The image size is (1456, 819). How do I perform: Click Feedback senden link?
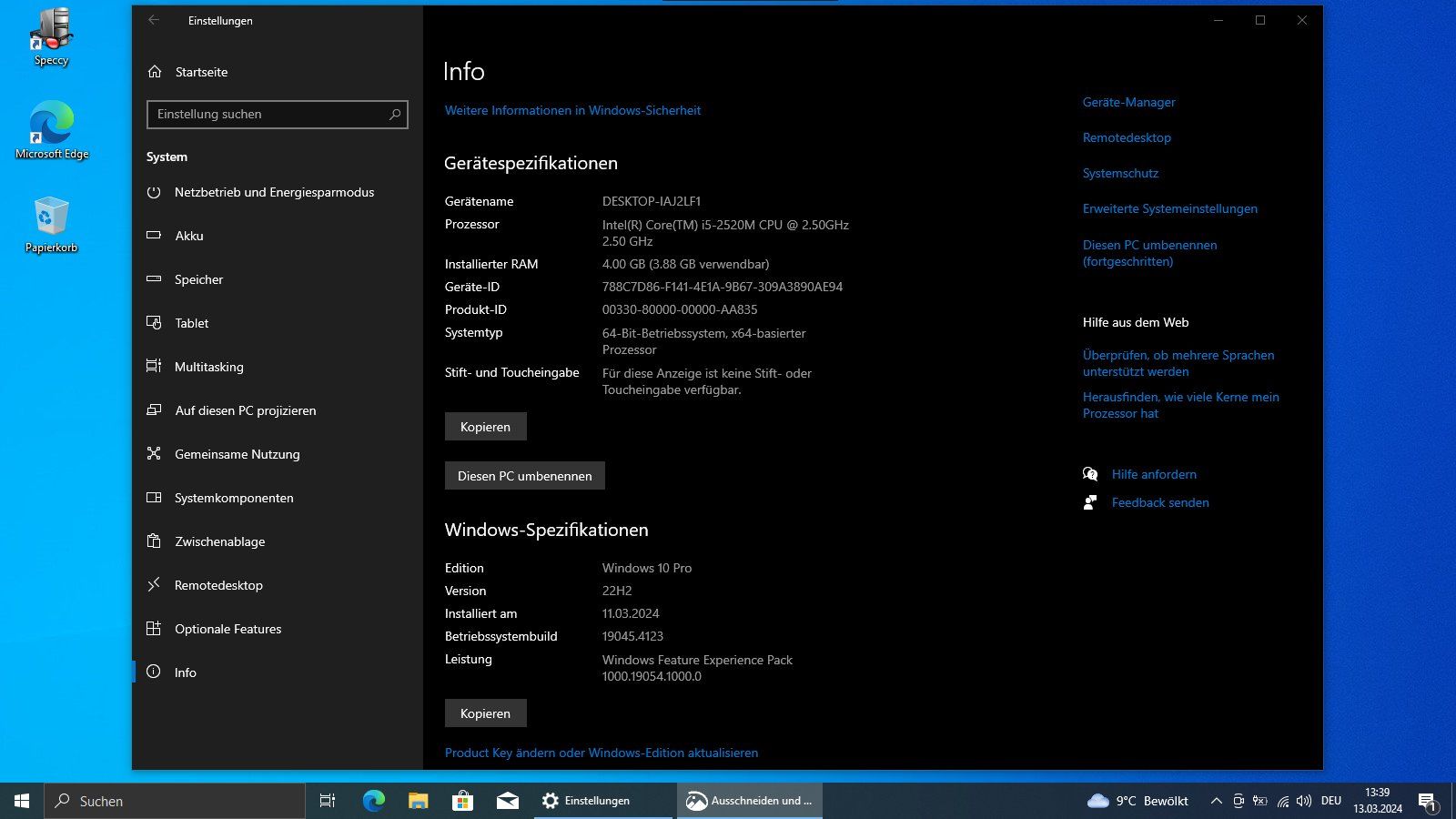(1160, 503)
